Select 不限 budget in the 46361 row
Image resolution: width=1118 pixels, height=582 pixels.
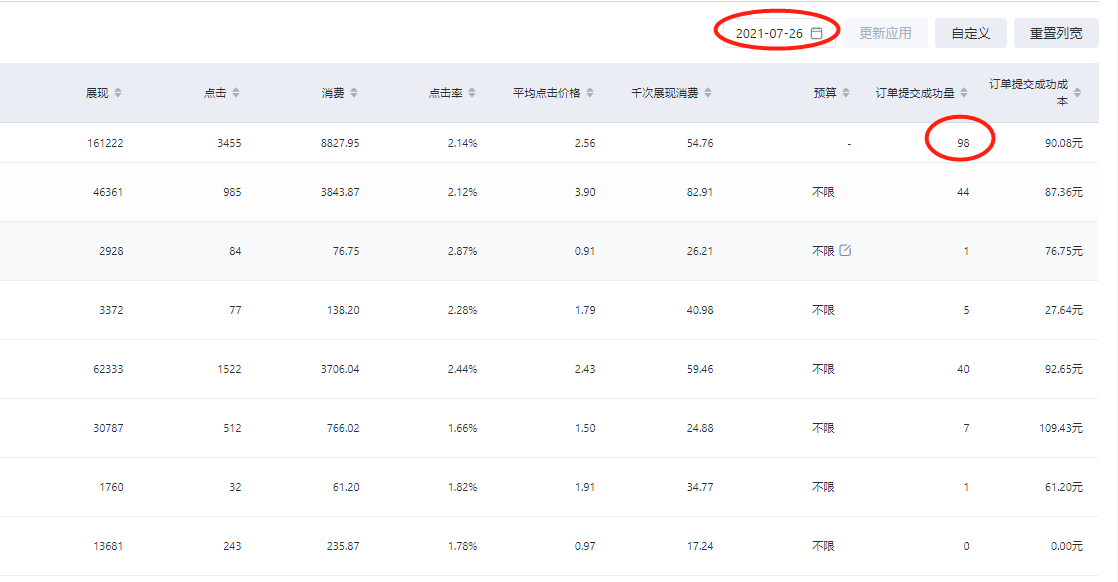click(823, 192)
